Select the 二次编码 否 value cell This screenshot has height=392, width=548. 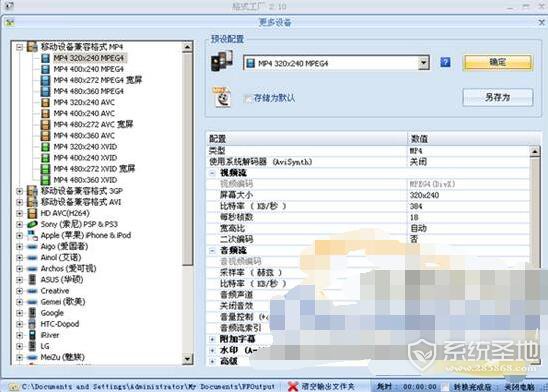point(468,240)
